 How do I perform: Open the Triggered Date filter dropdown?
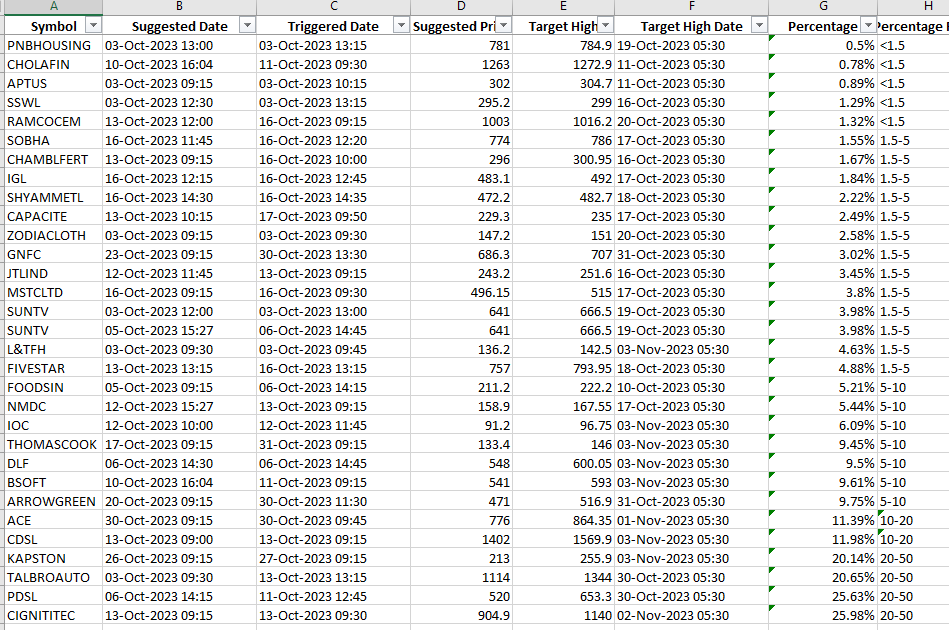[401, 25]
